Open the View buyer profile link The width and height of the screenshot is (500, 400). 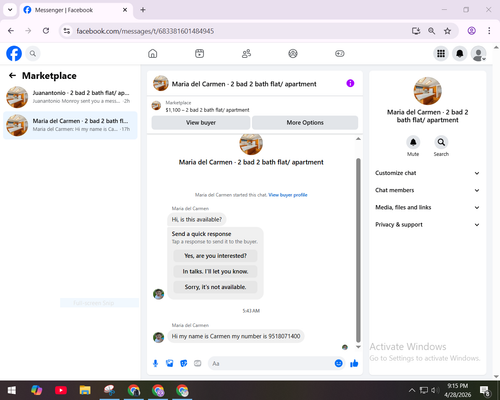coord(288,195)
